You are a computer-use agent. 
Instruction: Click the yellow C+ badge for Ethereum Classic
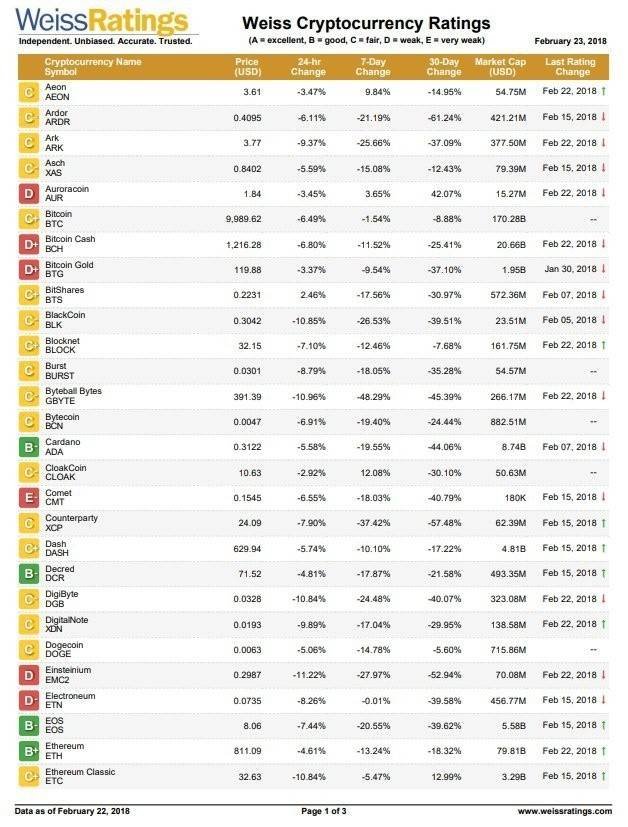pos(29,776)
